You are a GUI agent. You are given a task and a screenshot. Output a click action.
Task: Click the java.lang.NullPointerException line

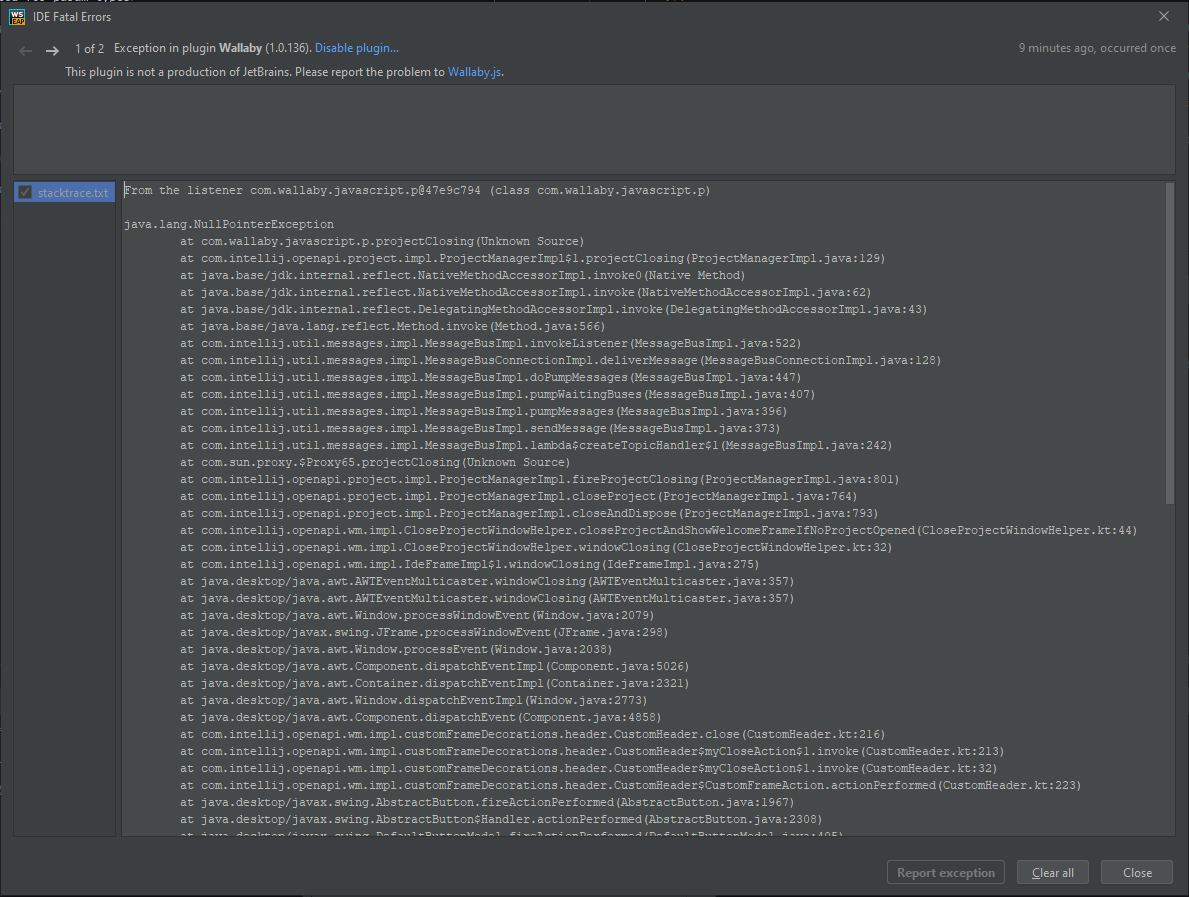(229, 224)
